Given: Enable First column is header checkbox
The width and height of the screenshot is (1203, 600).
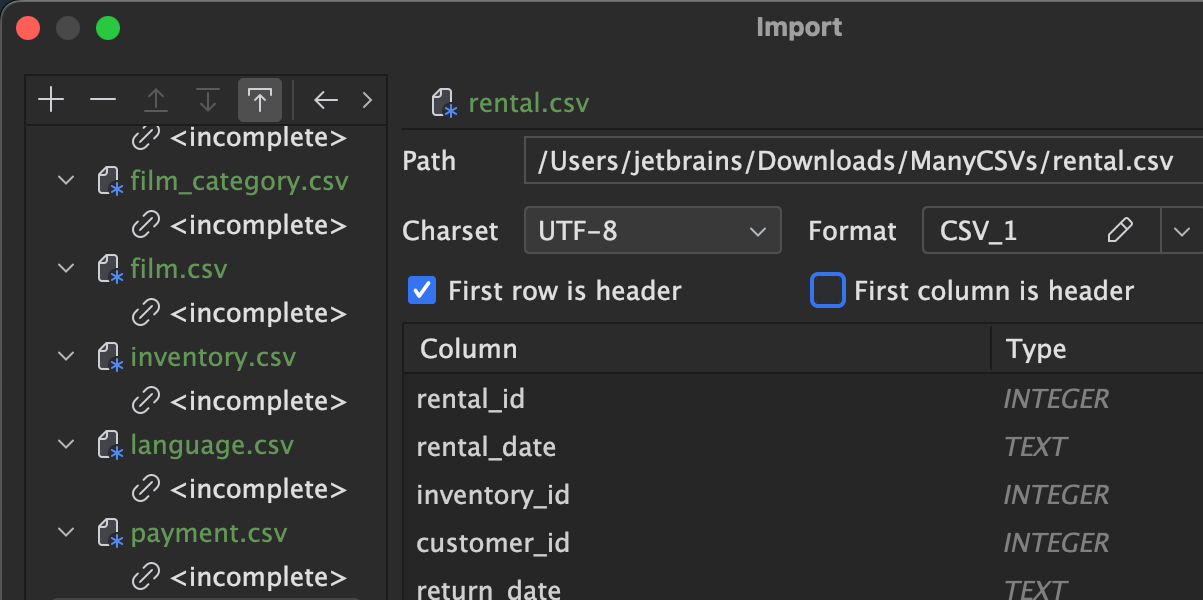Looking at the screenshot, I should 827,291.
